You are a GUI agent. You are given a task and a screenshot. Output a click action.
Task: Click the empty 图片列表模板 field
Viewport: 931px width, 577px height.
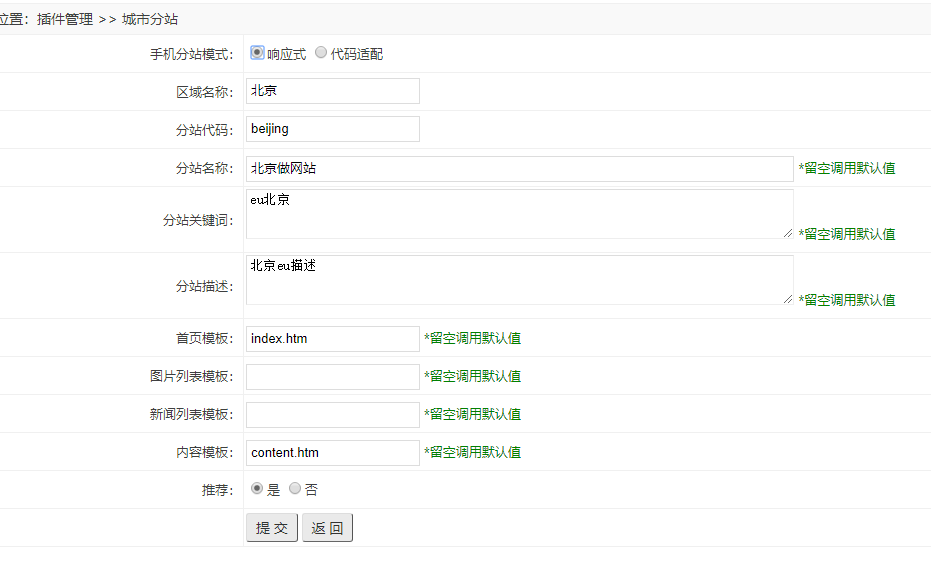tap(332, 377)
